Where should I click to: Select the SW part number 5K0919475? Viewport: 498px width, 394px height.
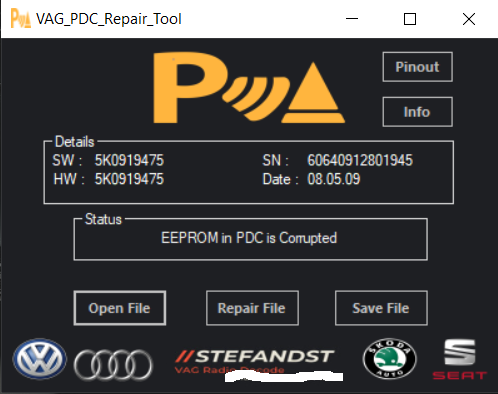[x=129, y=160]
